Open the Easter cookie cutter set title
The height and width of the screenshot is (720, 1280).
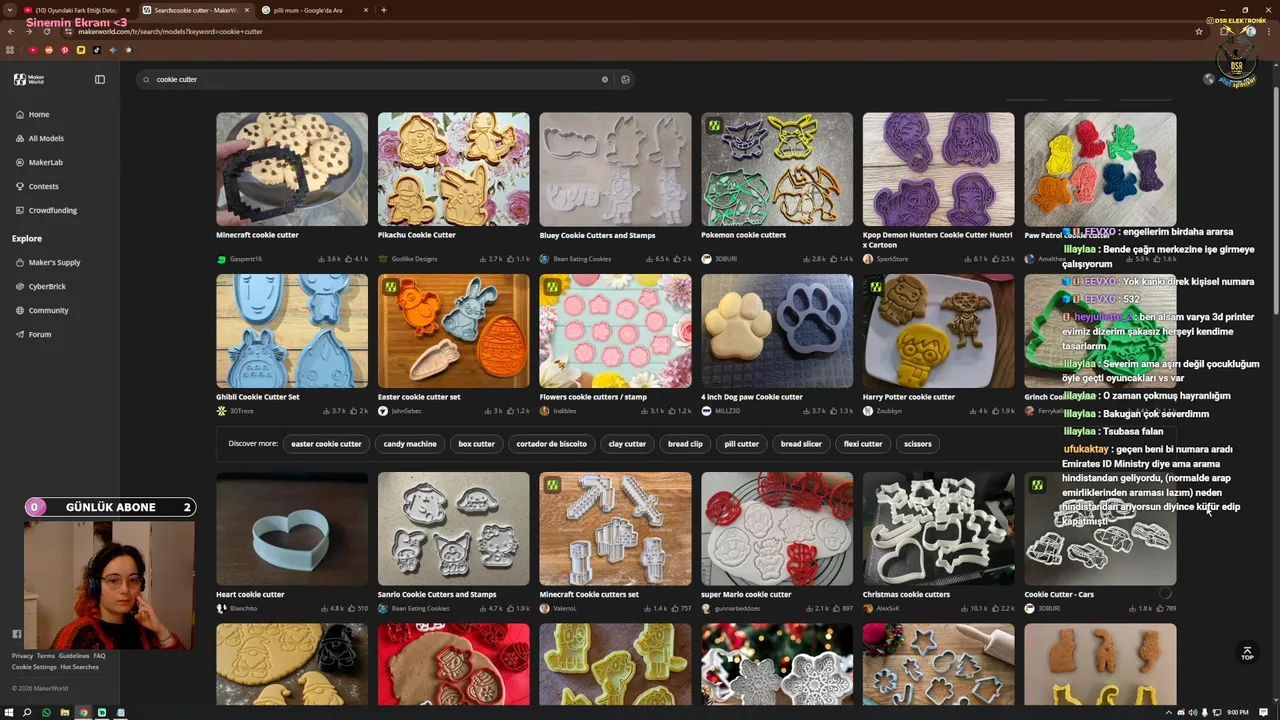point(419,397)
